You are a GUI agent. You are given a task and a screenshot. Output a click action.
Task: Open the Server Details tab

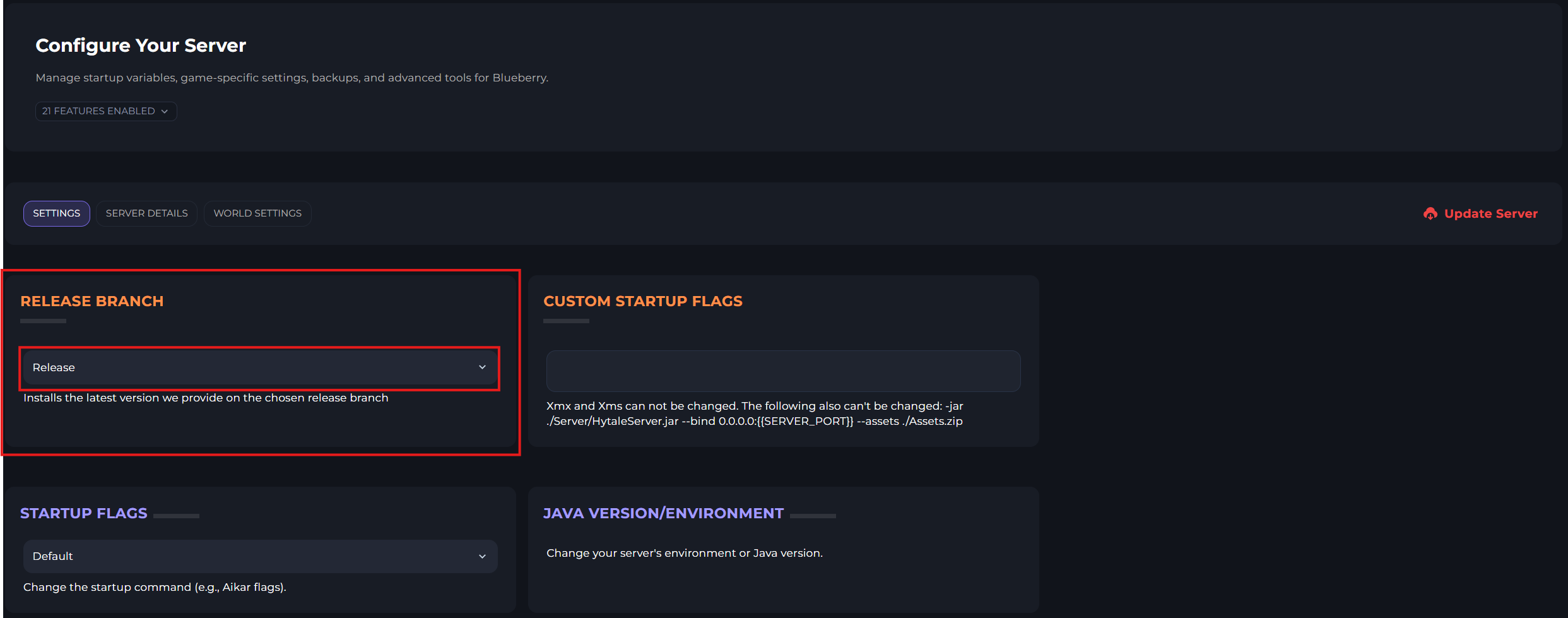146,213
